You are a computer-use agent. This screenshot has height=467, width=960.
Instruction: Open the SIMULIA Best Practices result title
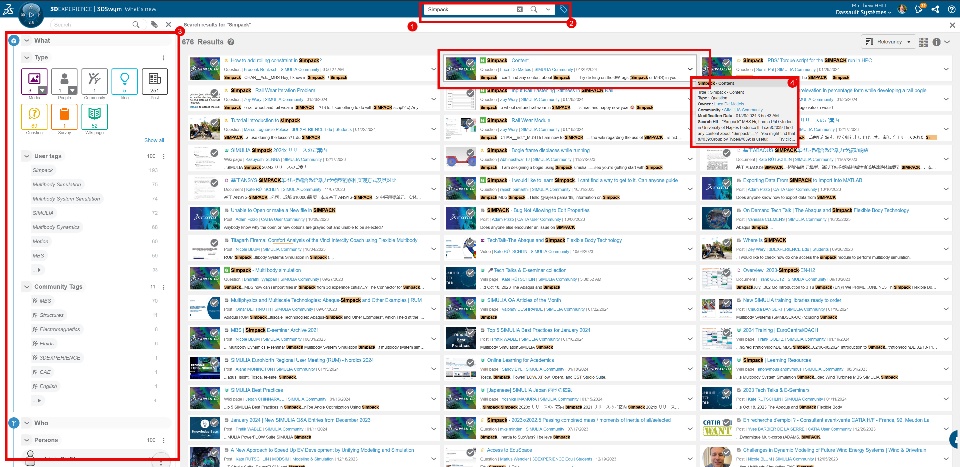(257, 390)
